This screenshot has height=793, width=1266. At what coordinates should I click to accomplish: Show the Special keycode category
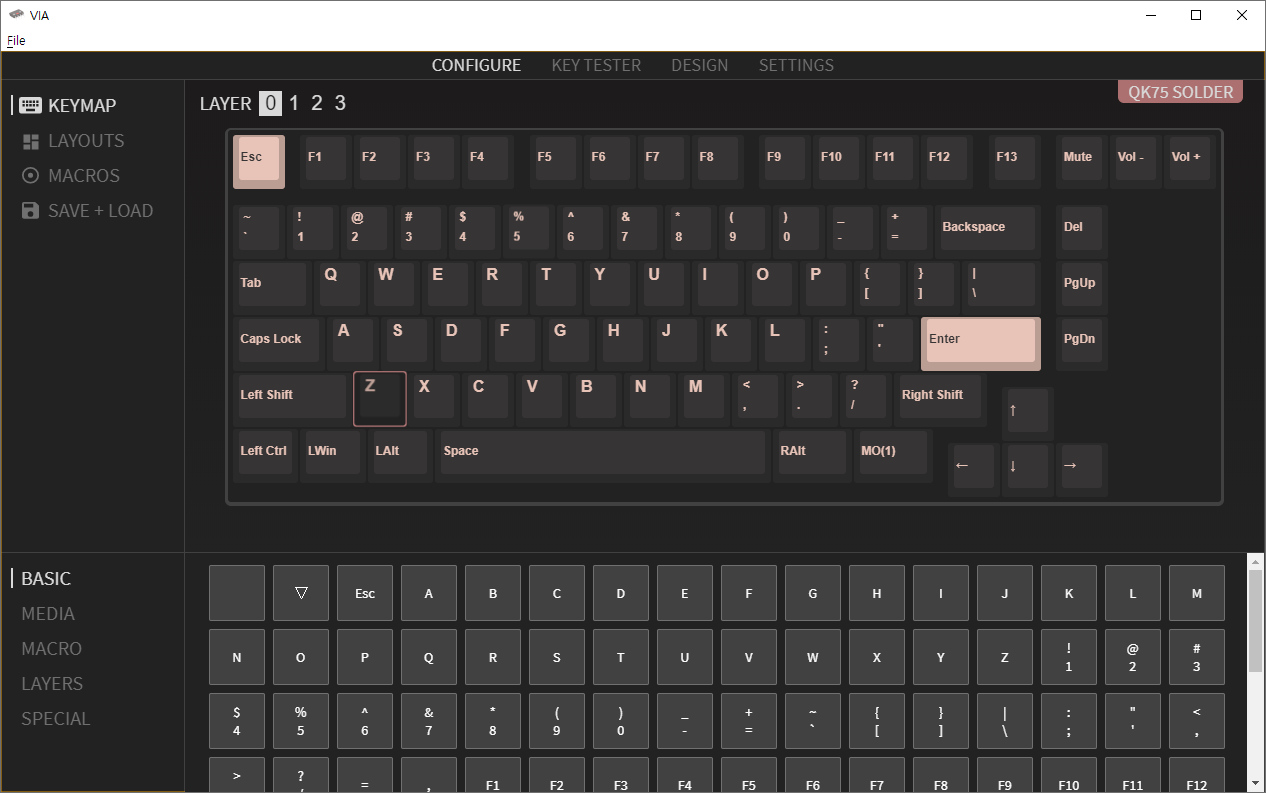pos(56,719)
